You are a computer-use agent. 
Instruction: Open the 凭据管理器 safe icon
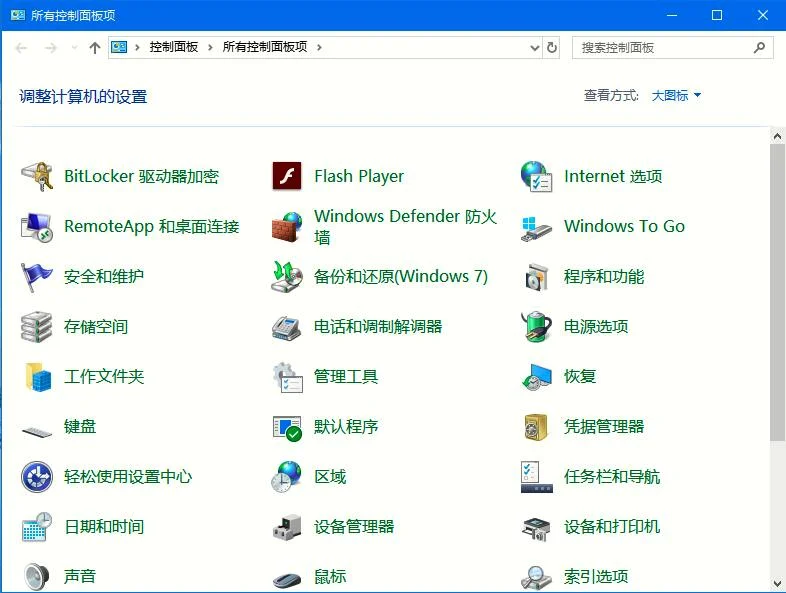coord(537,427)
